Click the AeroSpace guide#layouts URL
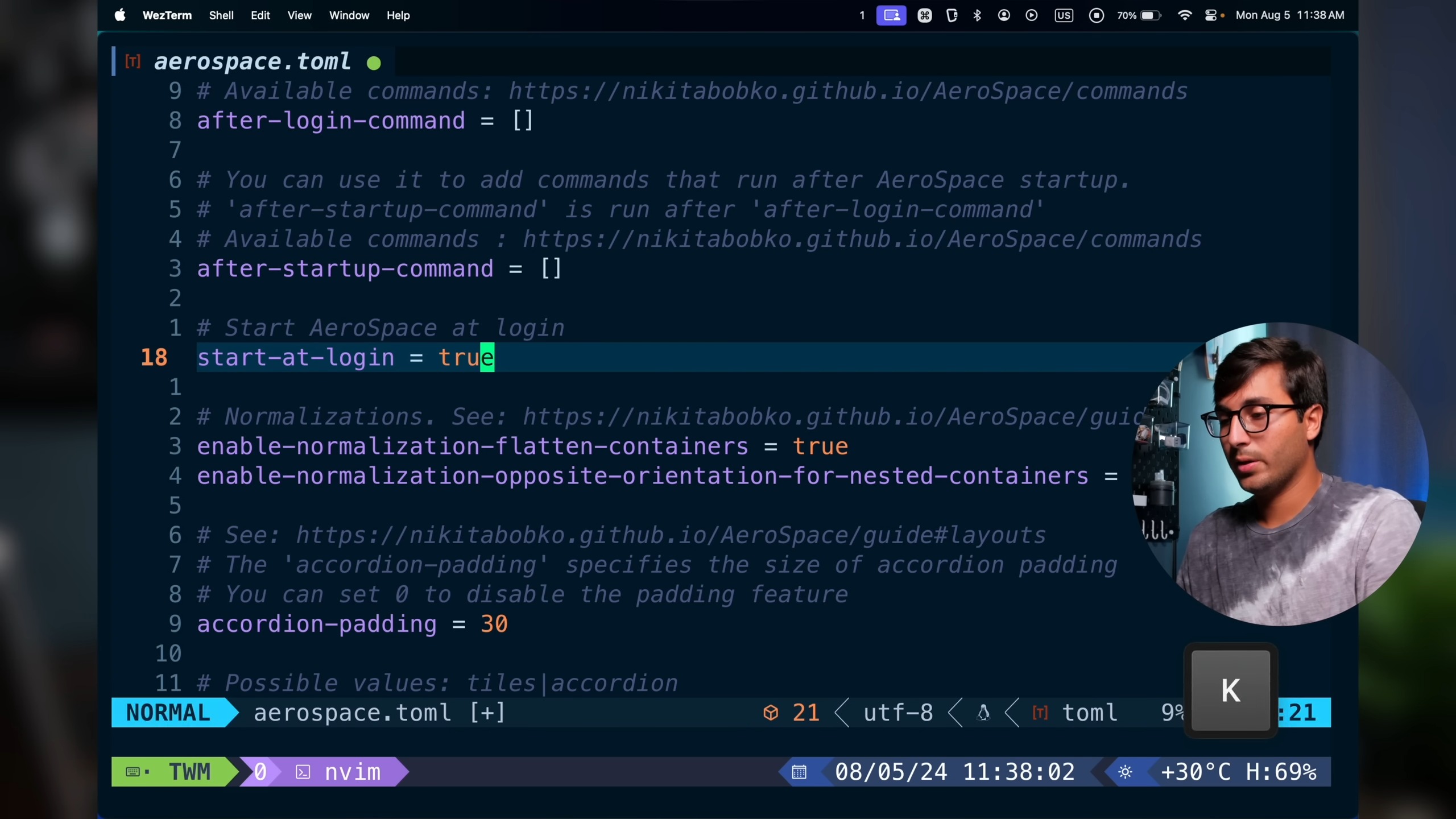 tap(671, 535)
